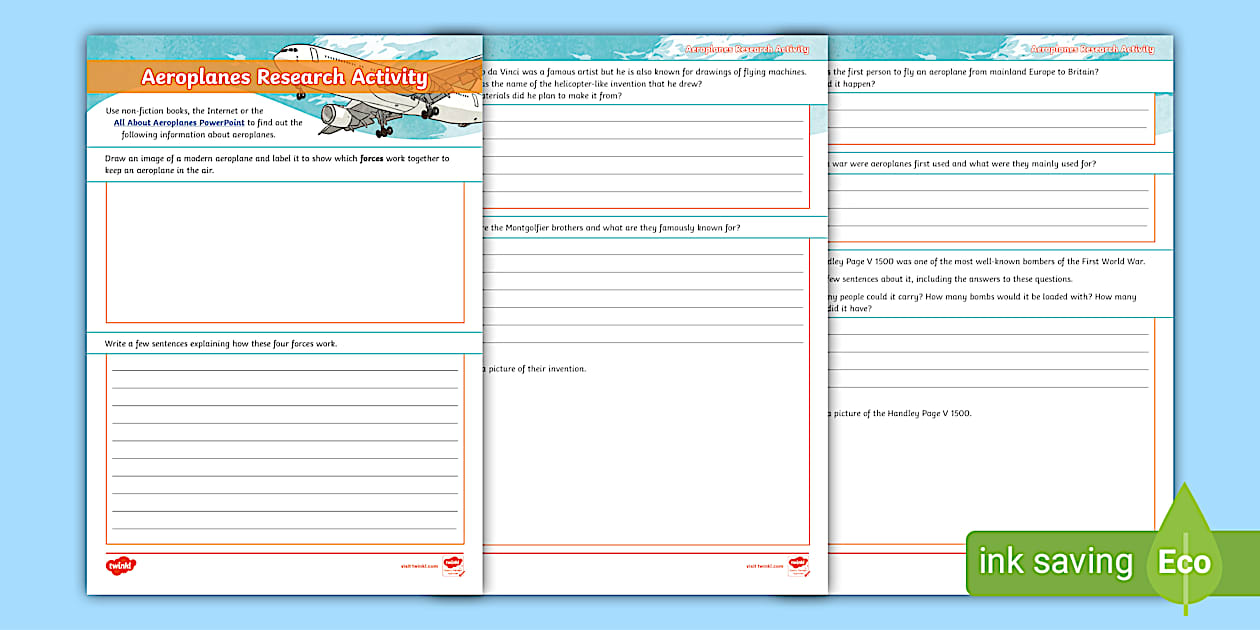Click the Twinkl stamp icon on second page footer

(x=799, y=566)
